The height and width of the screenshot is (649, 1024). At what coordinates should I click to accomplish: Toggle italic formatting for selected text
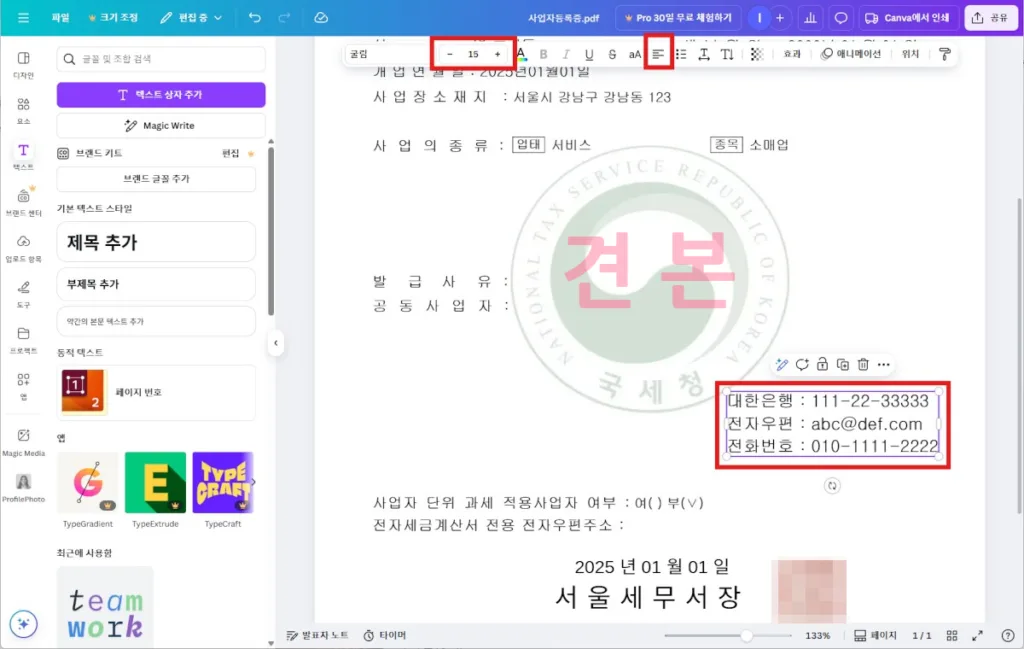(x=566, y=54)
